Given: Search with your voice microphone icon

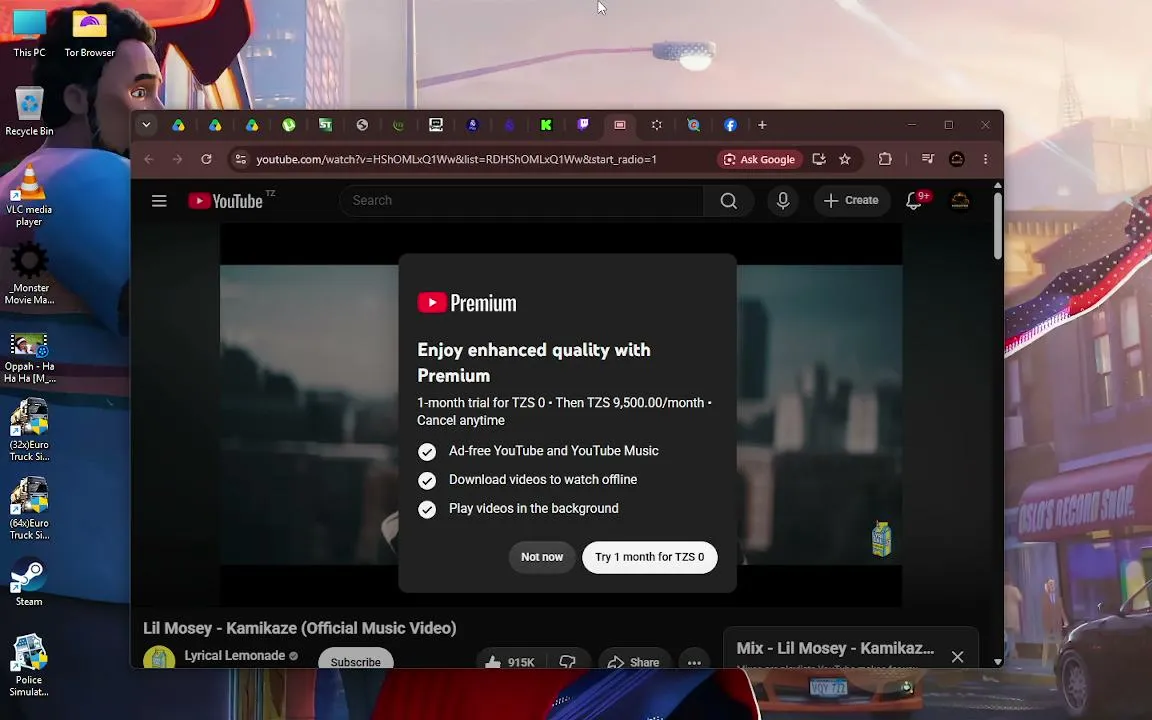Looking at the screenshot, I should [x=783, y=201].
